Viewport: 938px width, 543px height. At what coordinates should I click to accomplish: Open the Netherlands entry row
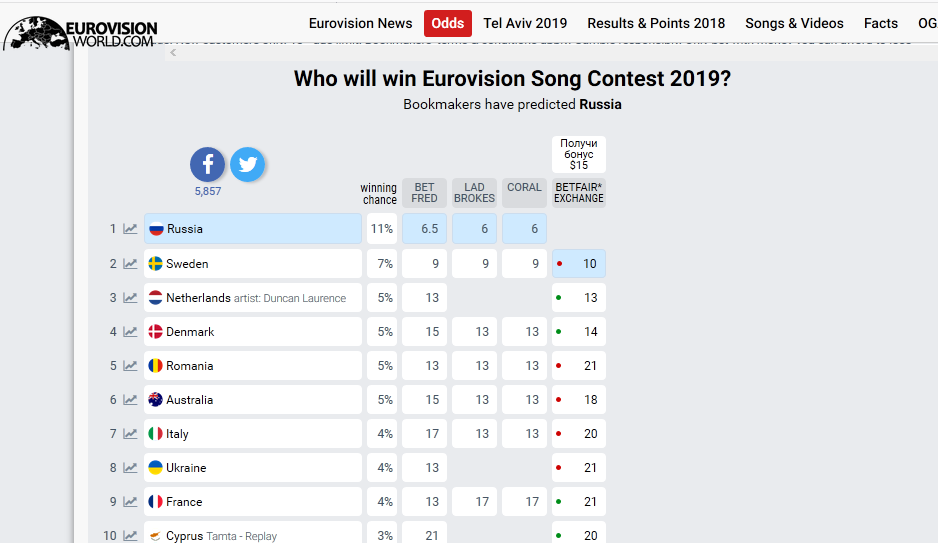tap(253, 298)
